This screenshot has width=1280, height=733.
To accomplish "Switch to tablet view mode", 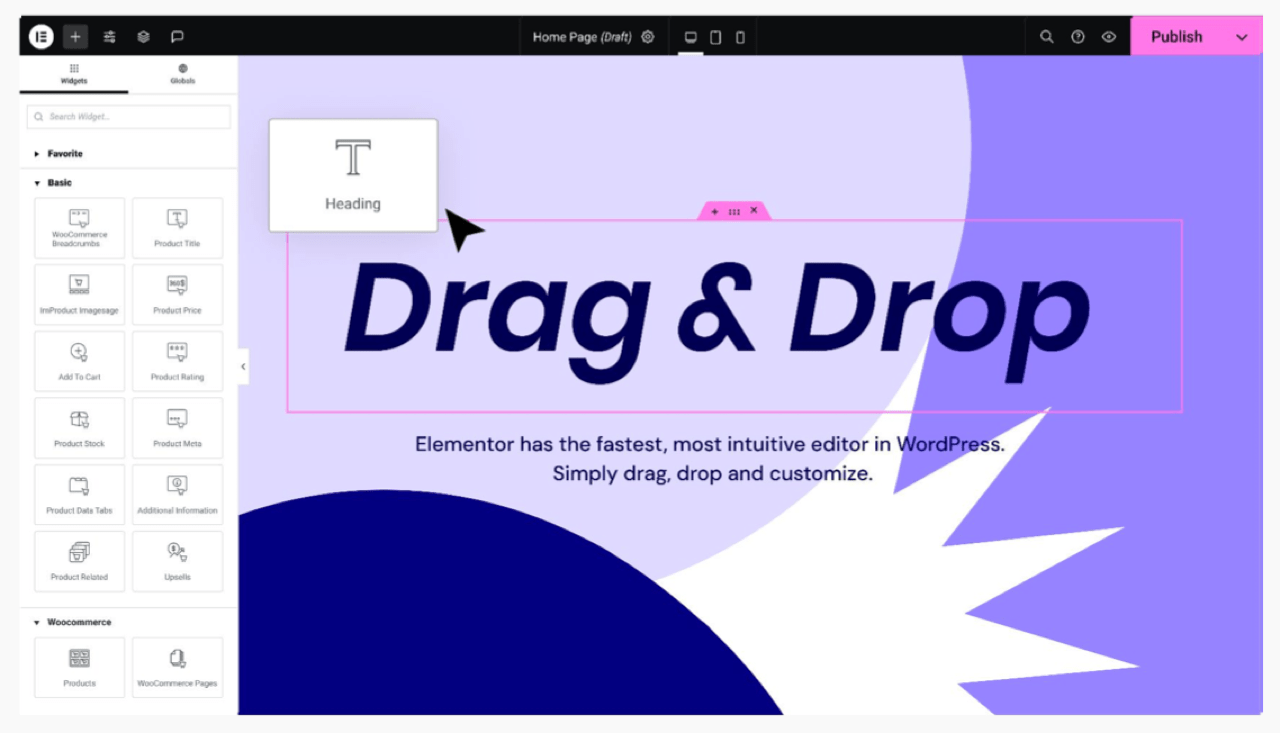I will coord(716,37).
